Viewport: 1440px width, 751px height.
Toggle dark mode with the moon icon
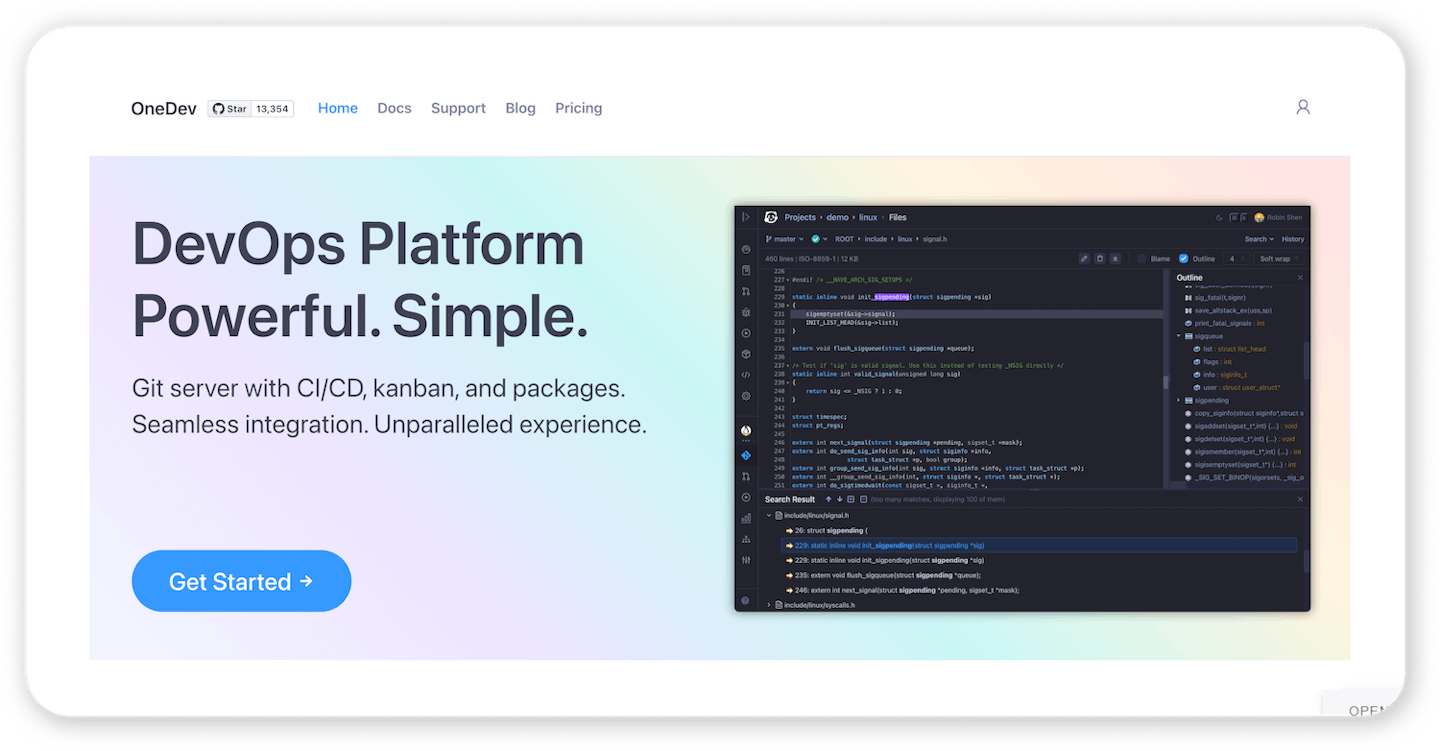(1219, 217)
